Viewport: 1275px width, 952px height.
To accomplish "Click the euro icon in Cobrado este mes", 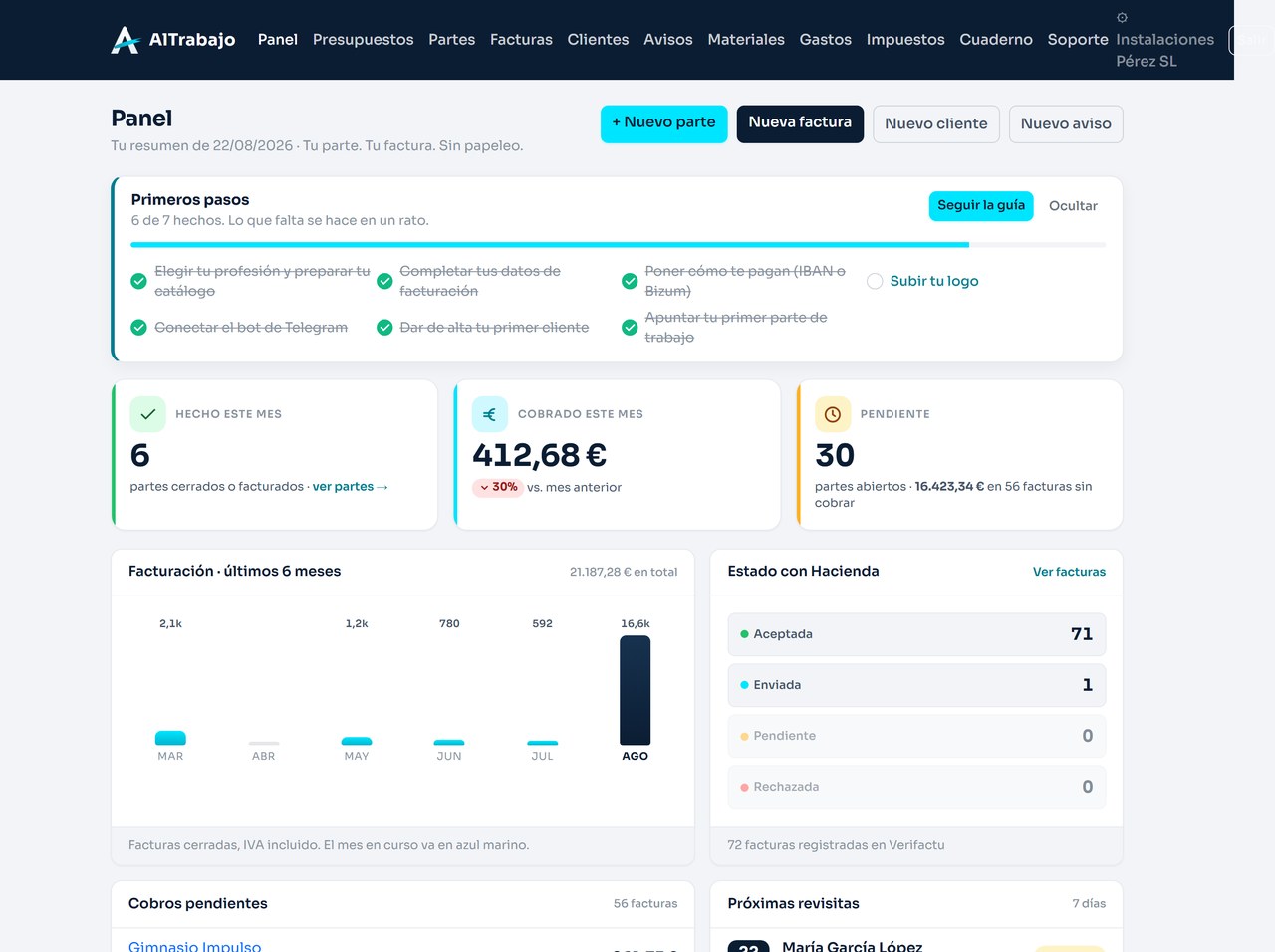I will pyautogui.click(x=490, y=414).
